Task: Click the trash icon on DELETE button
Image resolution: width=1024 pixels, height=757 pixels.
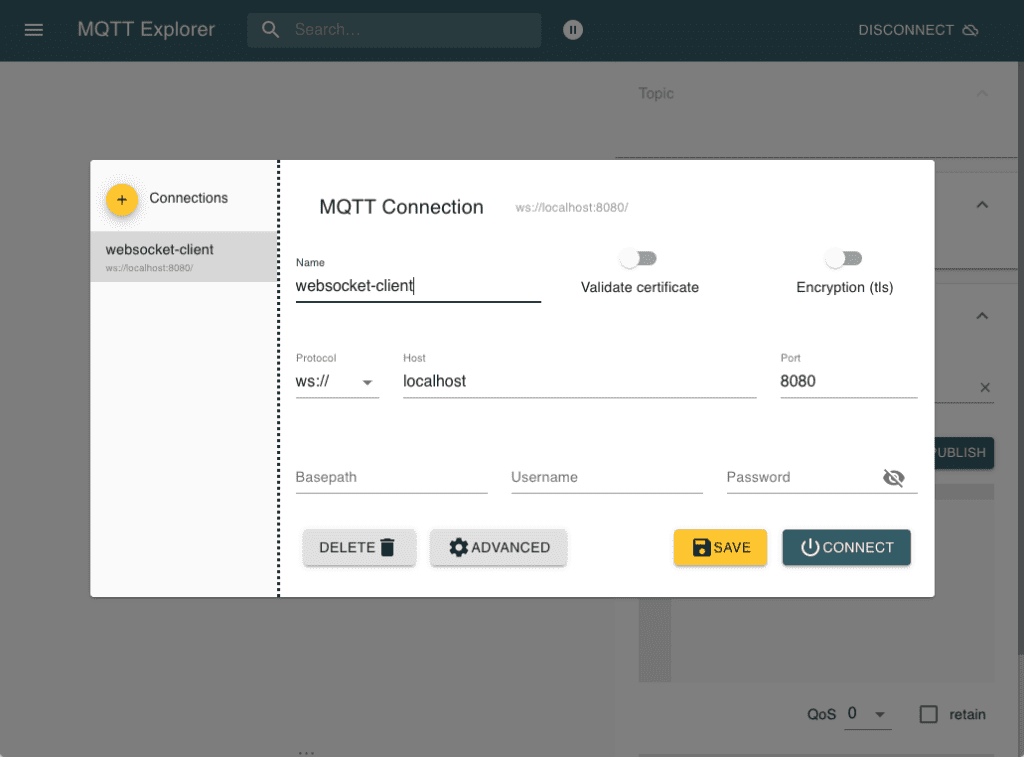Action: point(386,547)
